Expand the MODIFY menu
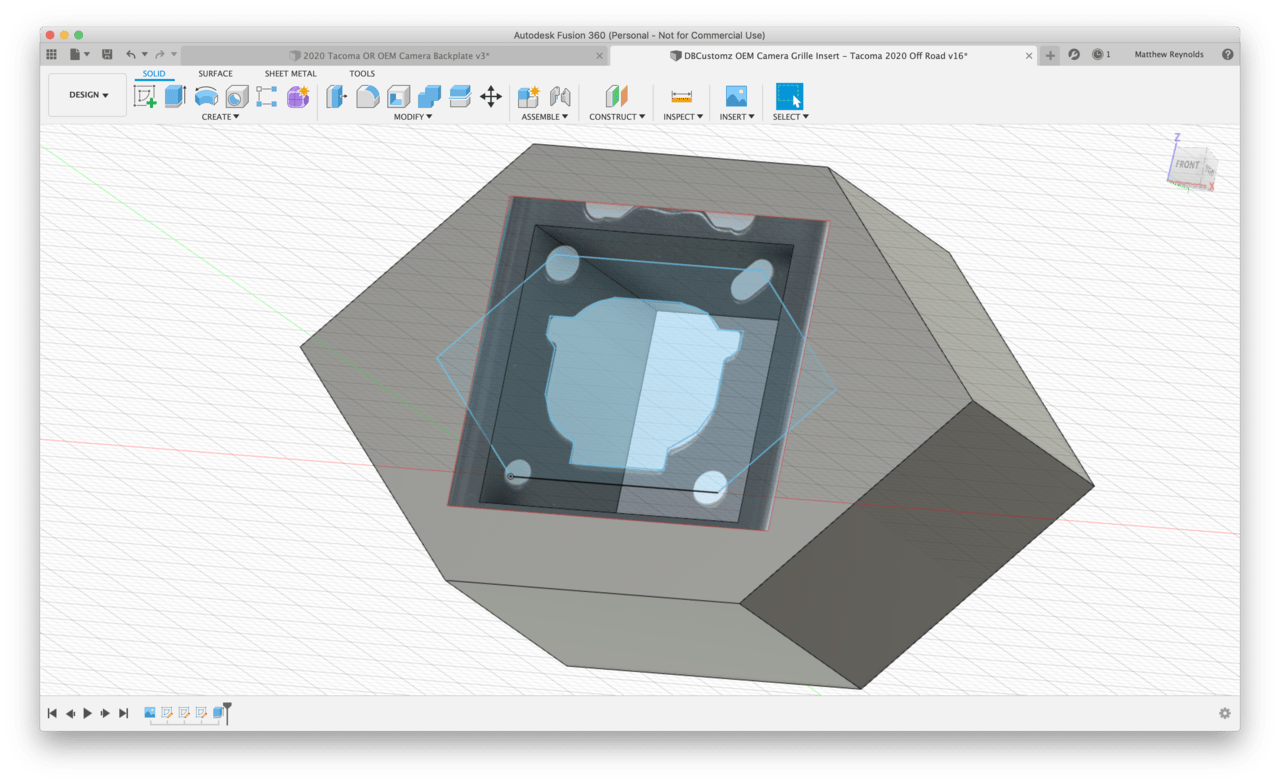The height and width of the screenshot is (784, 1280). point(413,117)
